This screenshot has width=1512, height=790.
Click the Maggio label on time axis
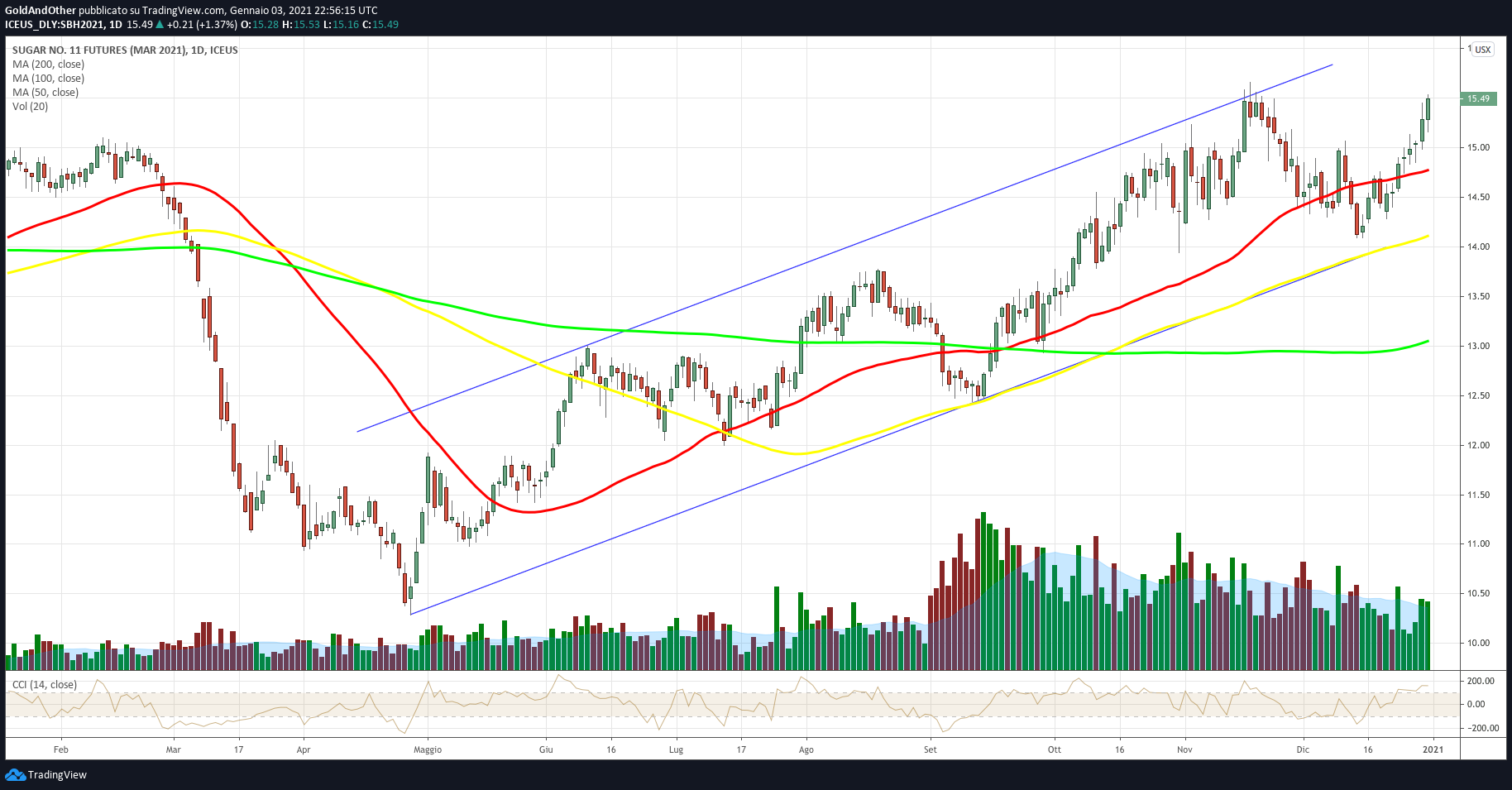(428, 749)
